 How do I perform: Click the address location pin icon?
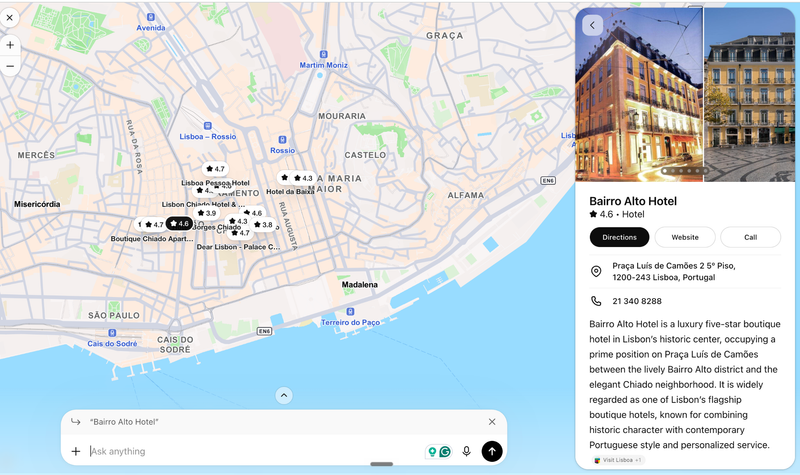click(596, 271)
